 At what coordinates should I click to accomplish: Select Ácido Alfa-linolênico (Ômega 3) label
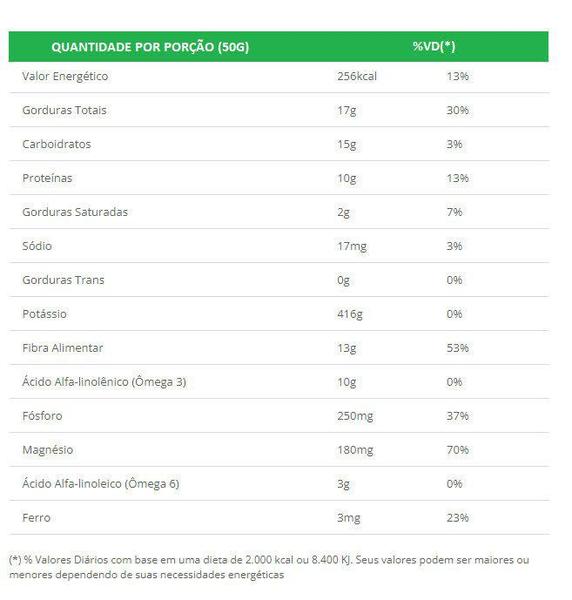click(x=104, y=382)
